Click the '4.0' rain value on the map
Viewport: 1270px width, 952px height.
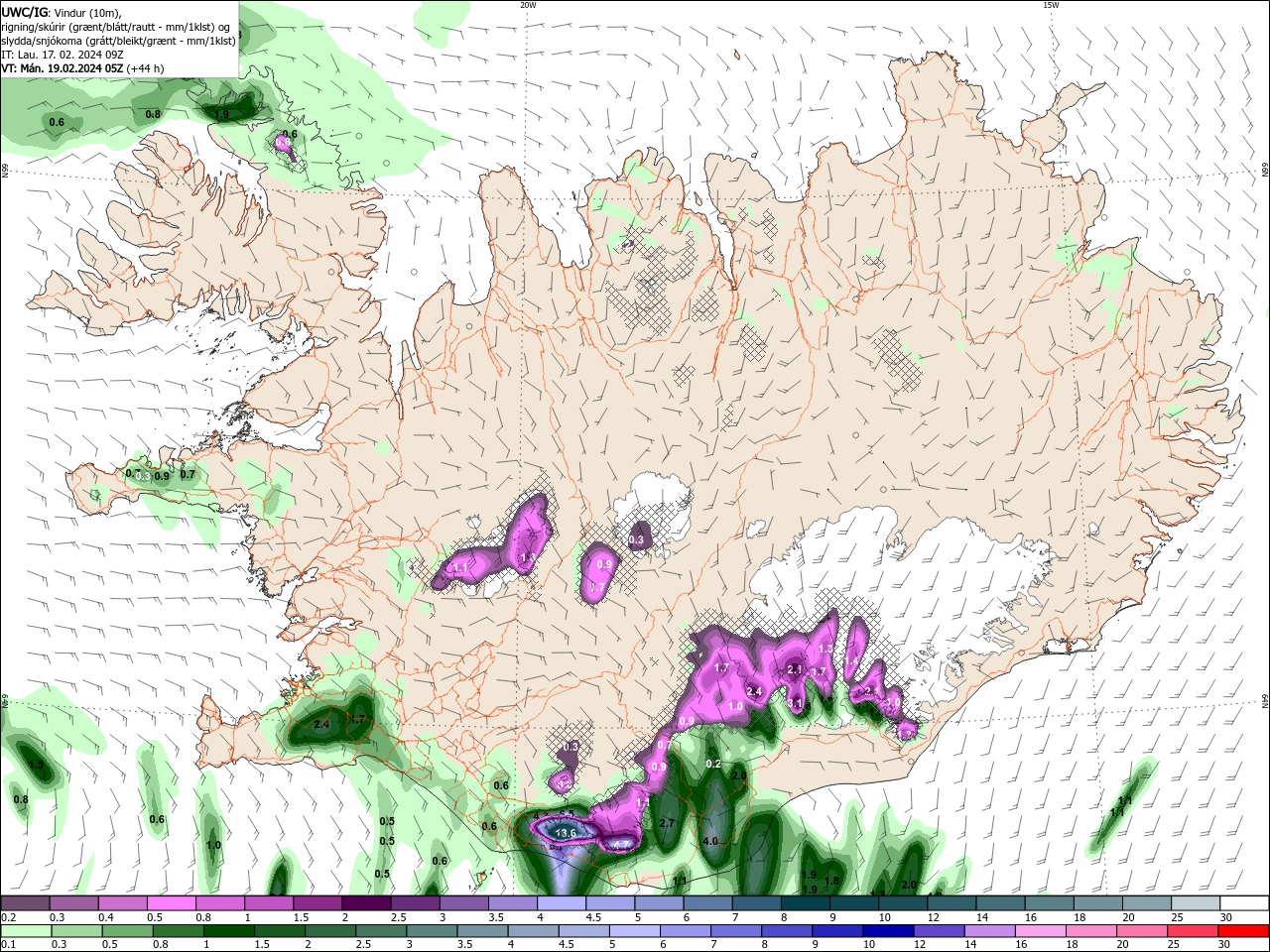coord(710,841)
